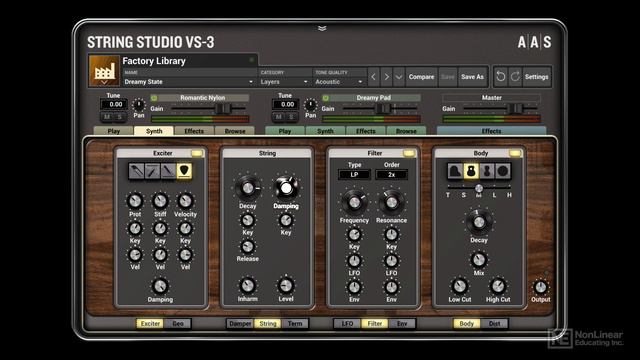Screen dimensions: 640x360
Task: Select the round body type icon
Action: [x=502, y=171]
